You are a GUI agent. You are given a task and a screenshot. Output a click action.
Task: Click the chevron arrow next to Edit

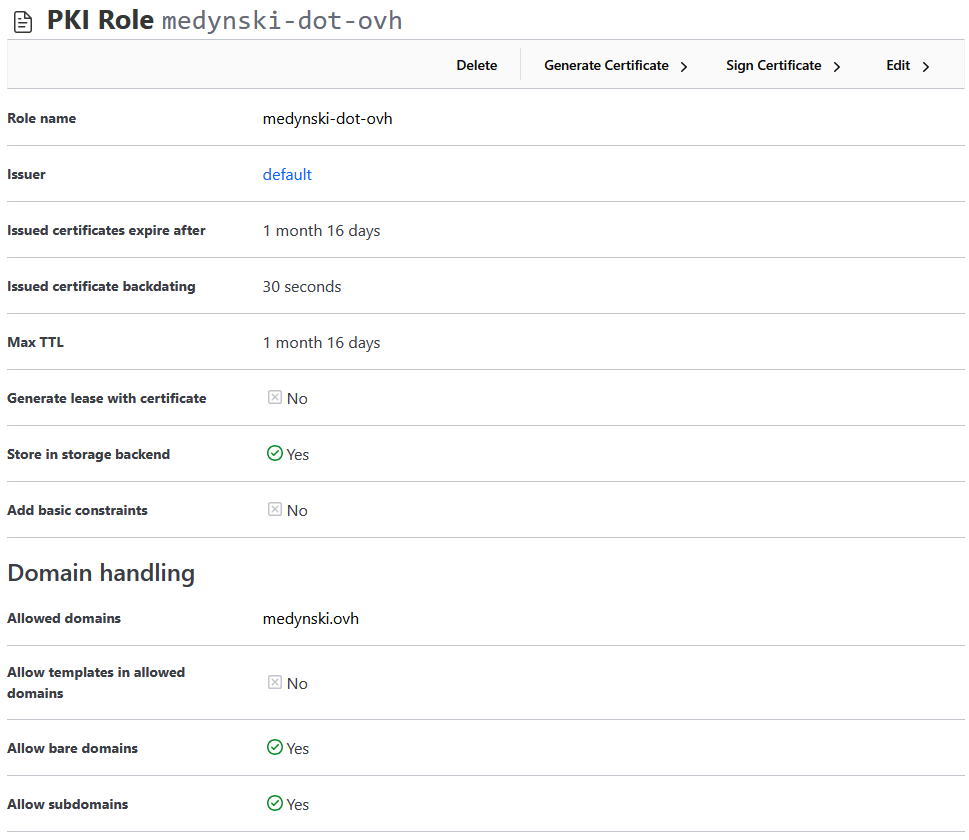[926, 67]
